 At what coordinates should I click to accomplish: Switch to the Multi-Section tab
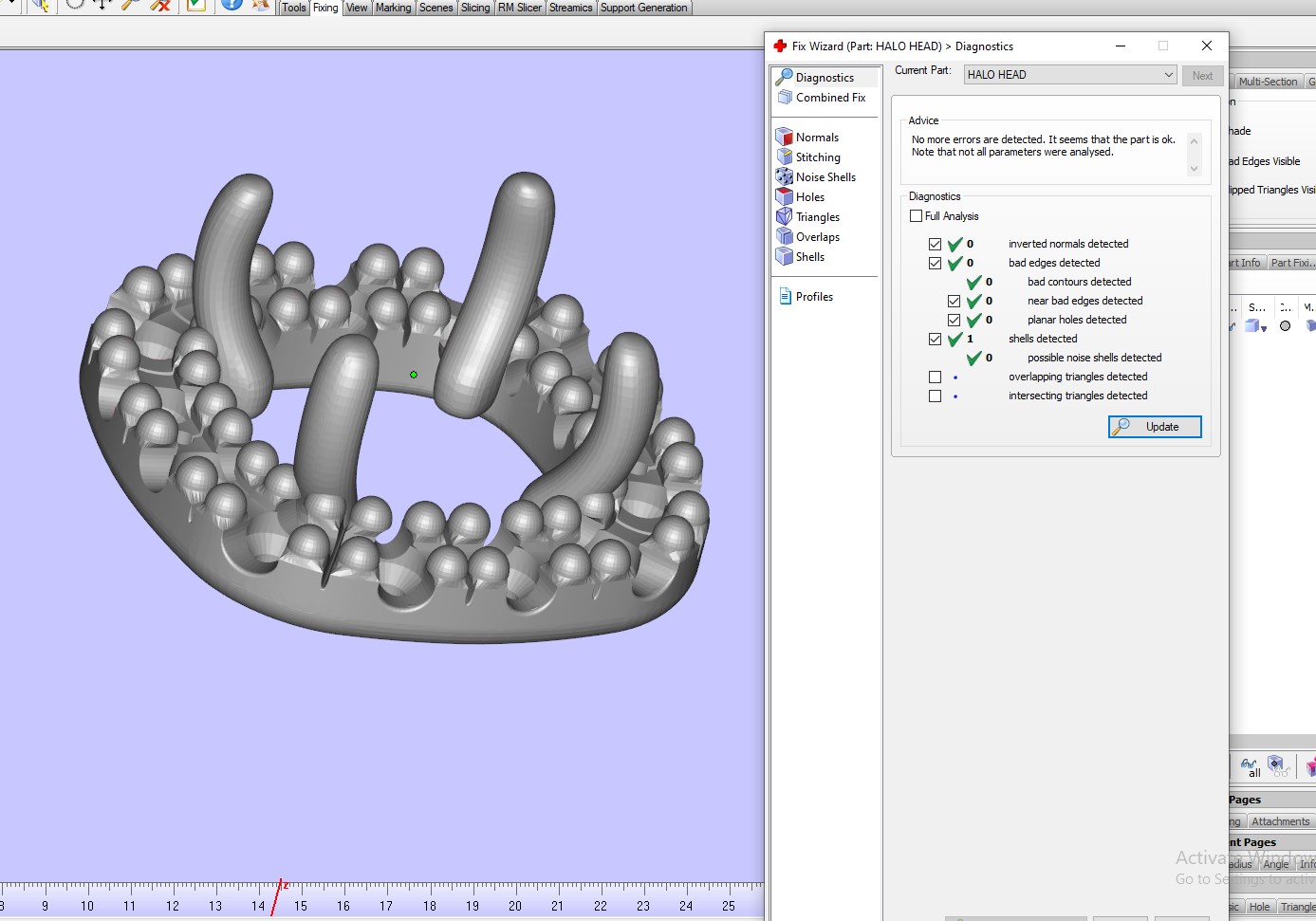coord(1267,82)
